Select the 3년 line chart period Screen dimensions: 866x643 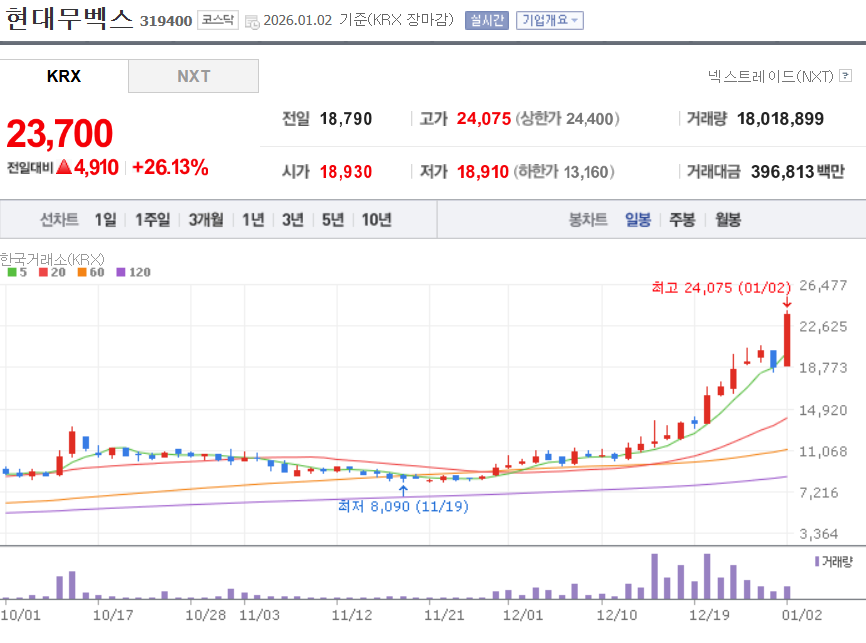(293, 220)
